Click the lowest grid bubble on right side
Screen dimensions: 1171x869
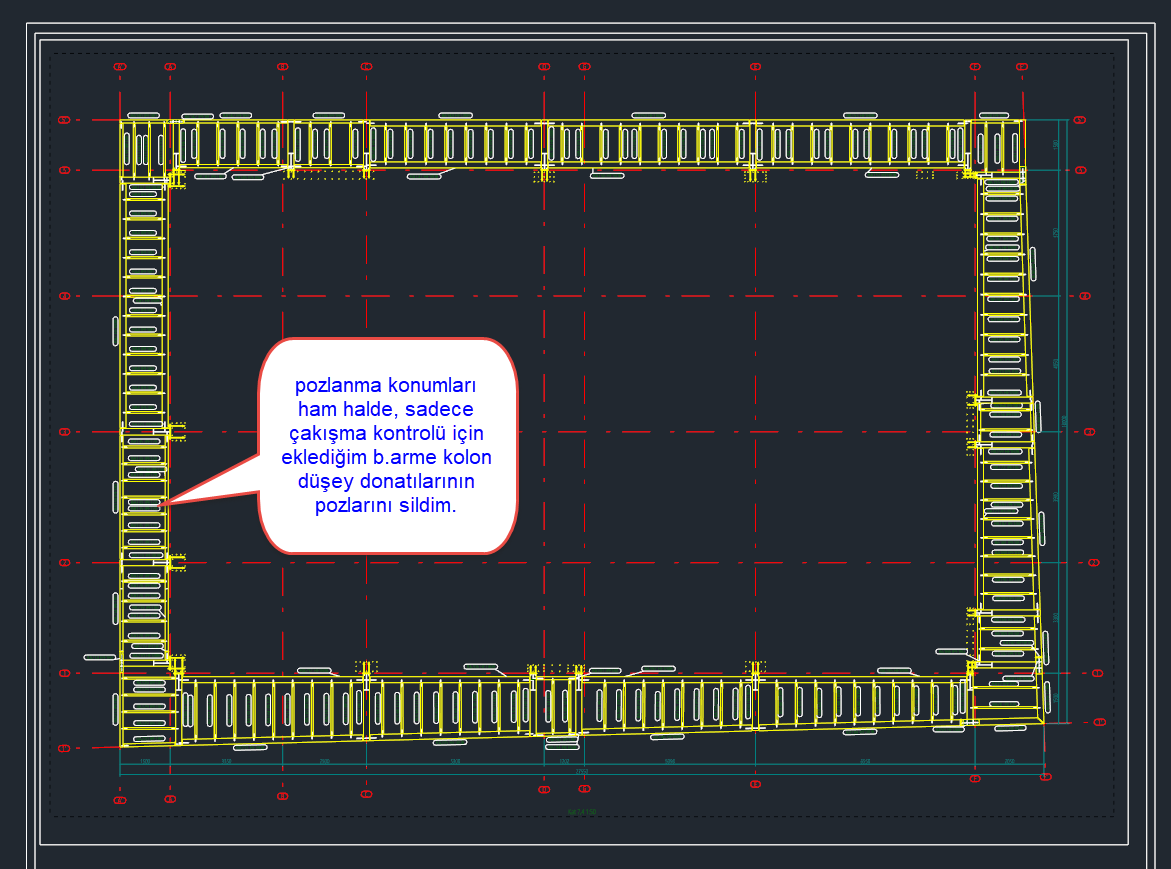click(x=1100, y=721)
